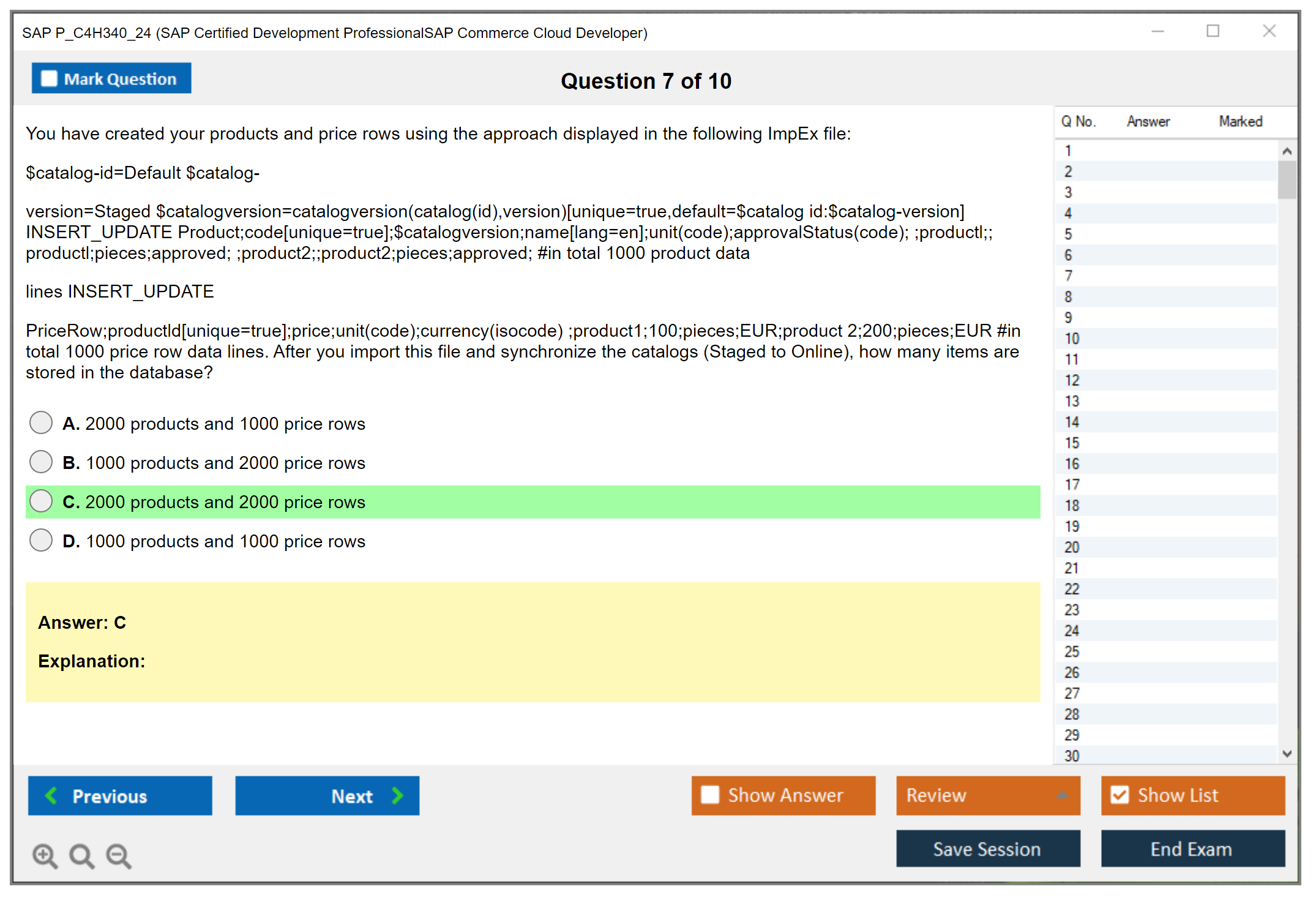The image size is (1316, 900).
Task: Jump to question 10 in the list
Action: click(1072, 339)
